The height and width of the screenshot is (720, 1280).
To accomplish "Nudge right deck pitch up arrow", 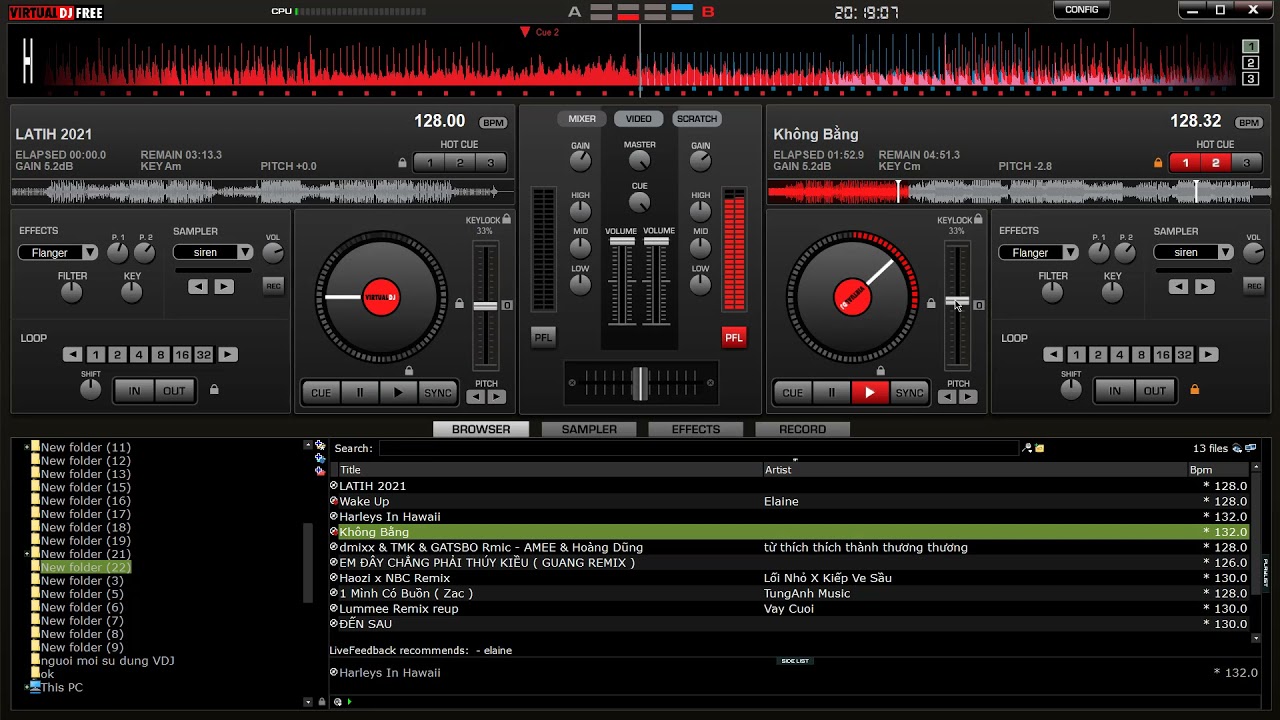I will 968,397.
